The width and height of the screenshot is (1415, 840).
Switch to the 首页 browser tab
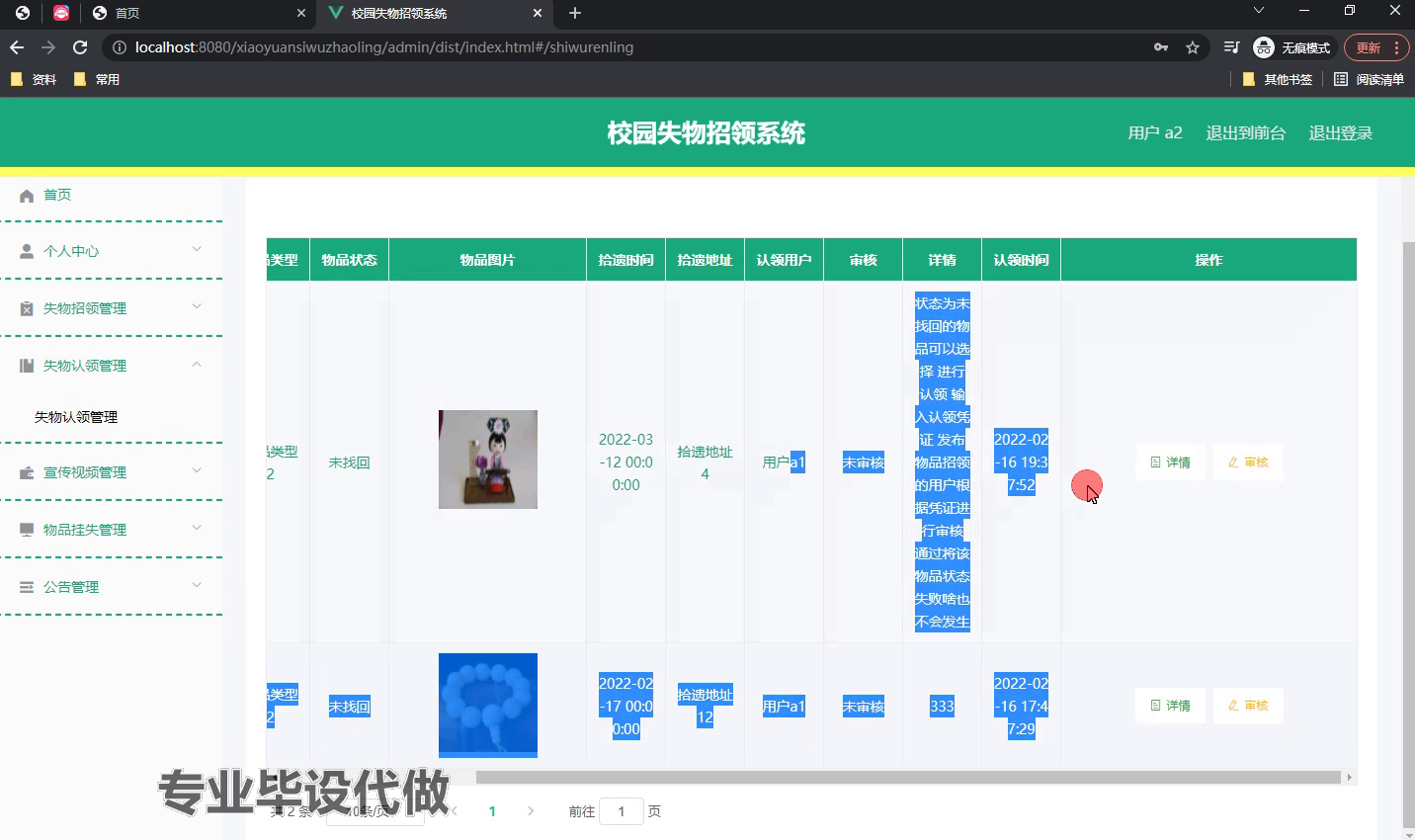point(198,13)
